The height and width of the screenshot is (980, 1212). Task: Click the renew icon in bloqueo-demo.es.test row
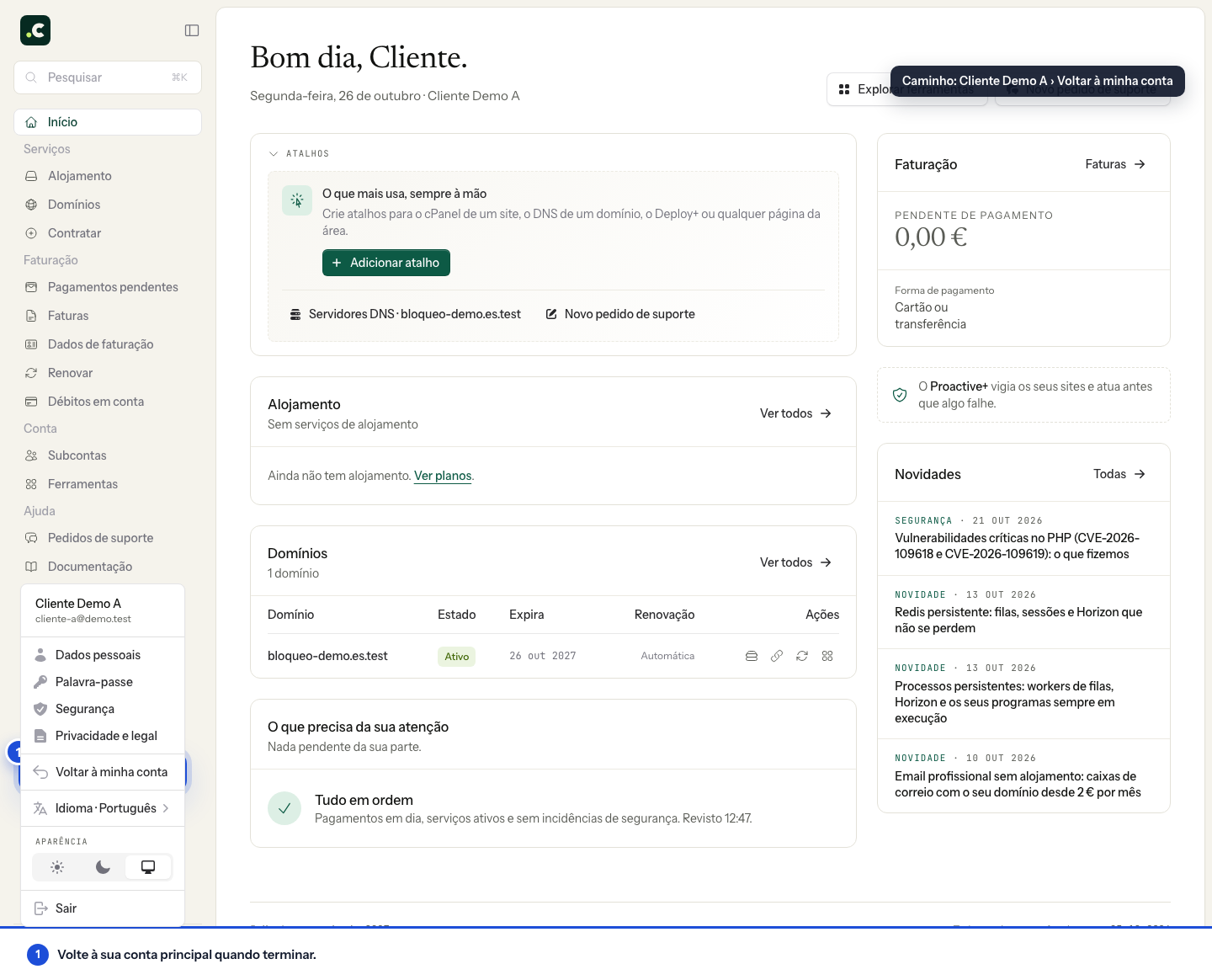pyautogui.click(x=802, y=656)
